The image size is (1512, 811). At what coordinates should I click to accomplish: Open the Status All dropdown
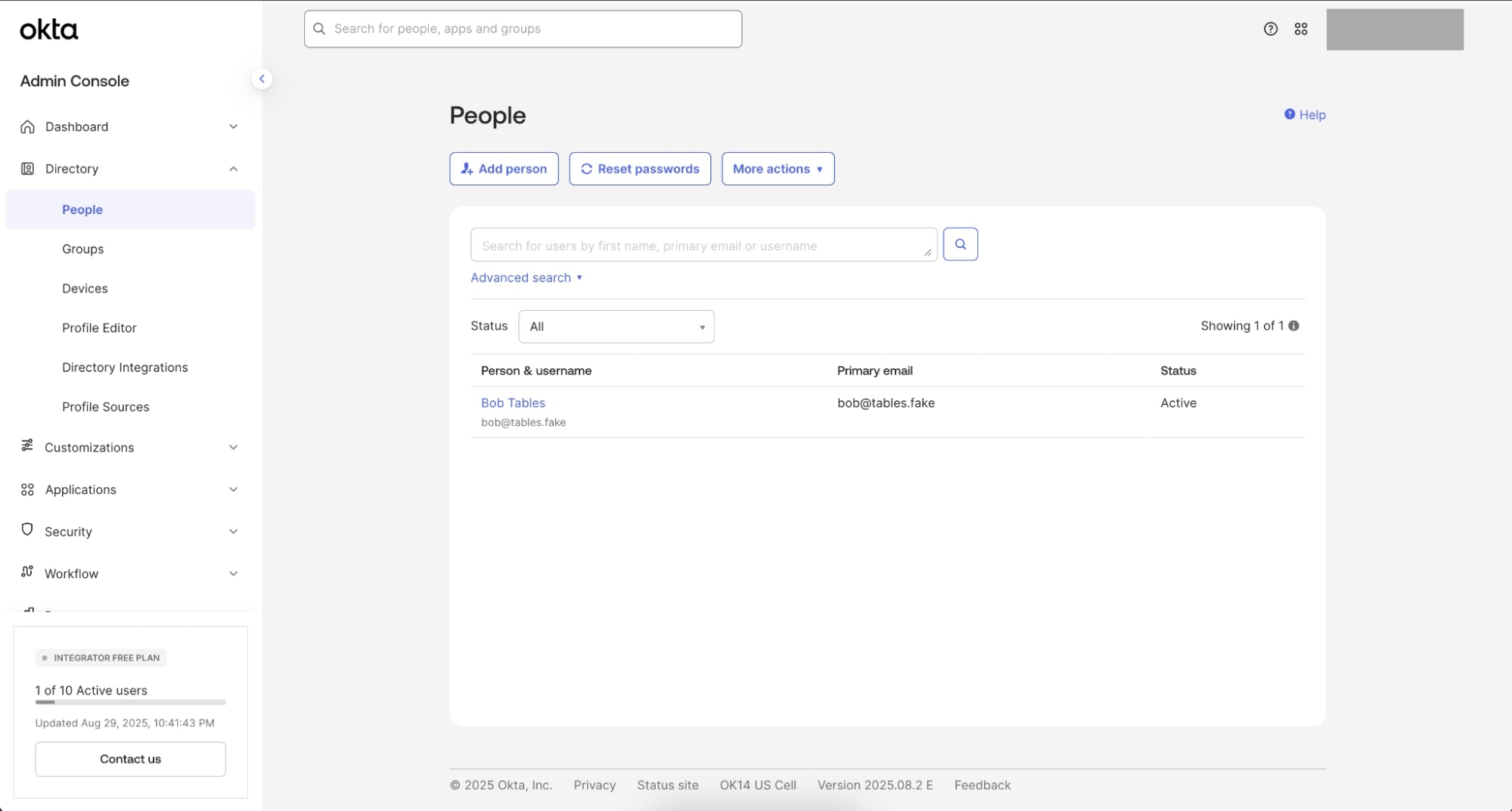[615, 326]
